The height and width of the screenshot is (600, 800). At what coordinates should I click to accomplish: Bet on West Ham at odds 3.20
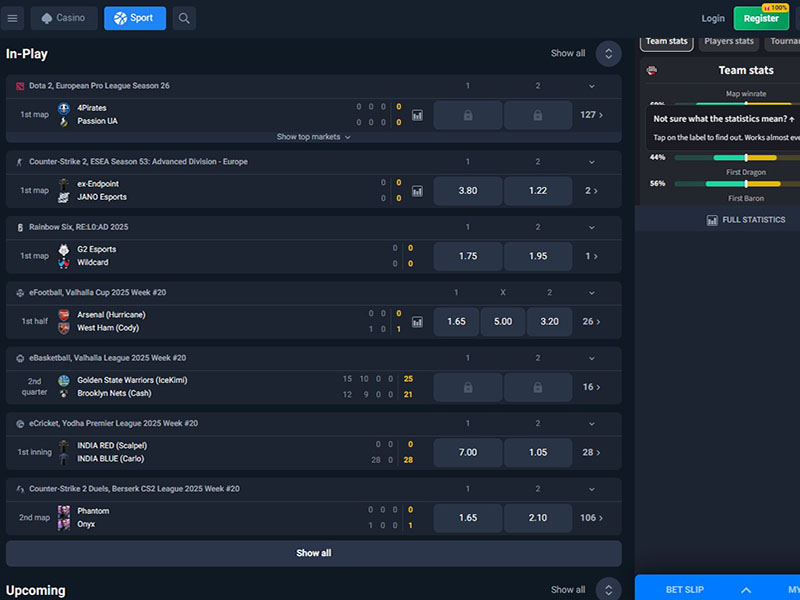[549, 321]
